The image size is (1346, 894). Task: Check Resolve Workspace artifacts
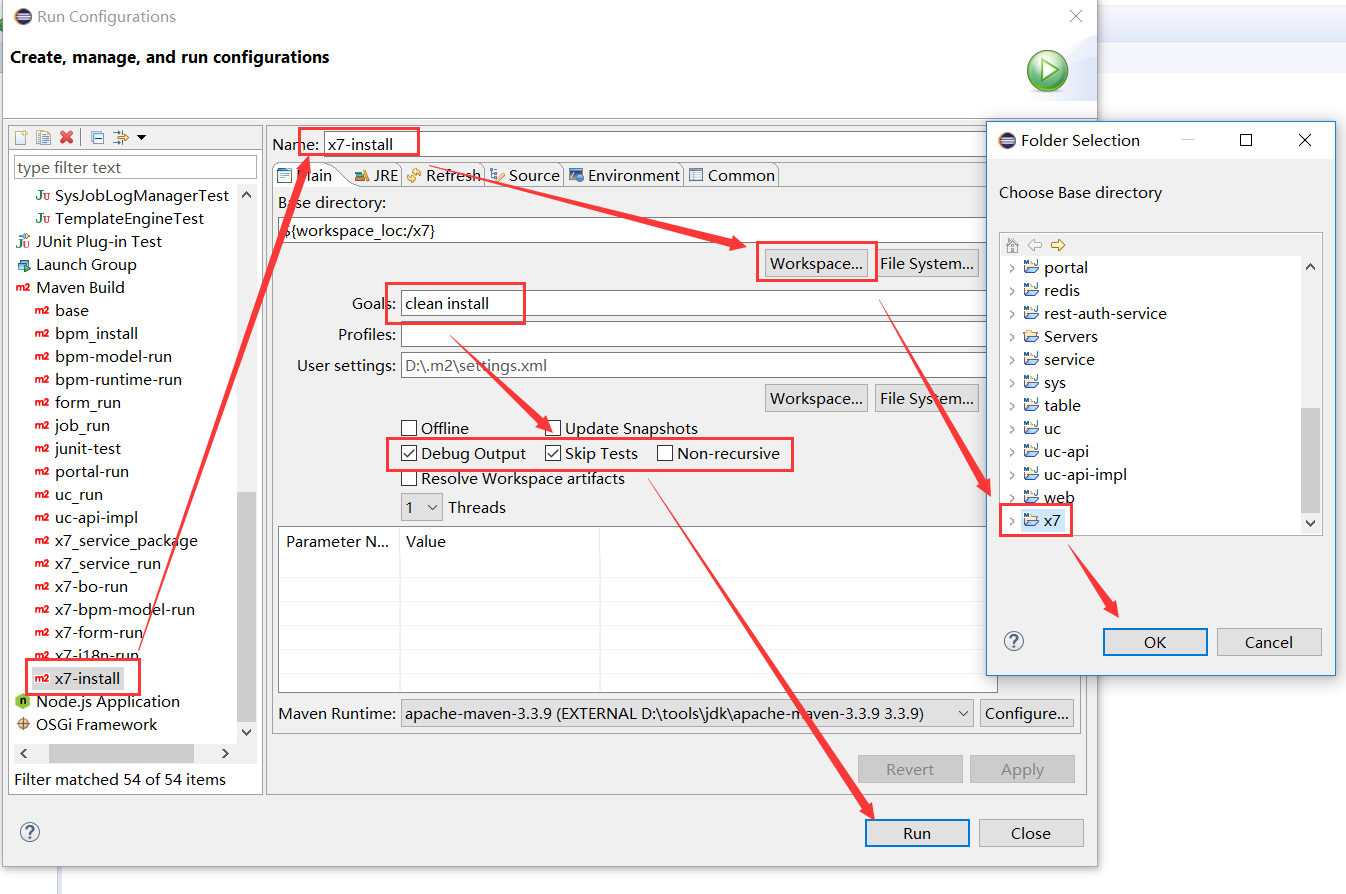click(x=409, y=478)
